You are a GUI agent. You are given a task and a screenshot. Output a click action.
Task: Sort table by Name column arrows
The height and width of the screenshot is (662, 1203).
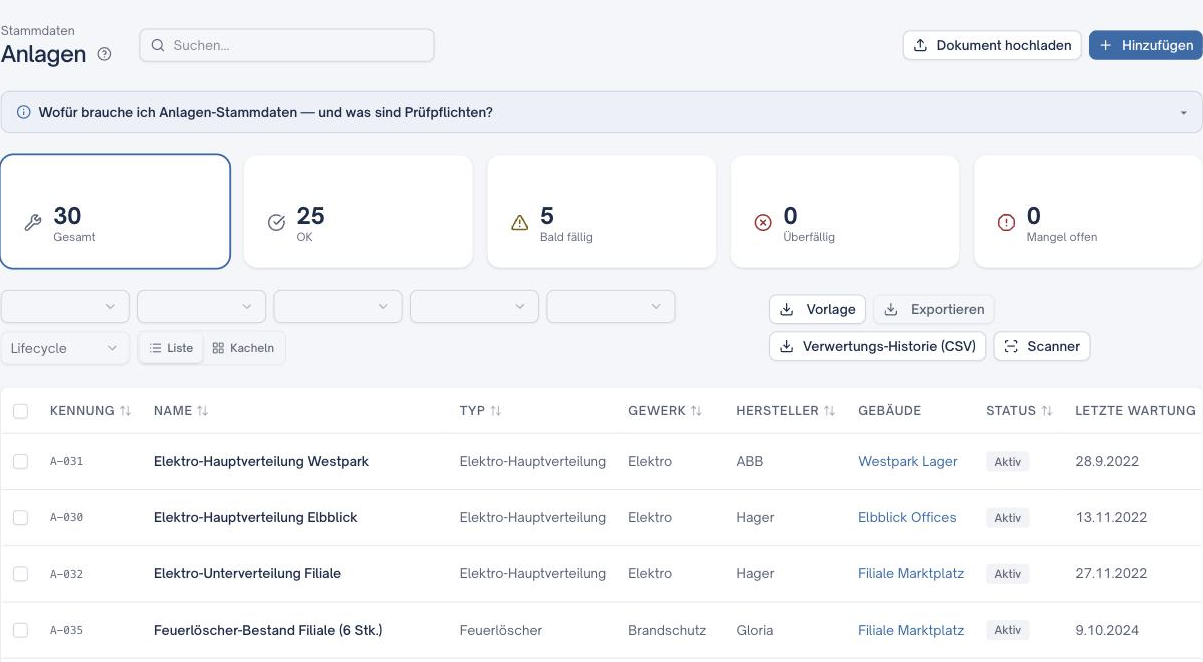tap(202, 411)
